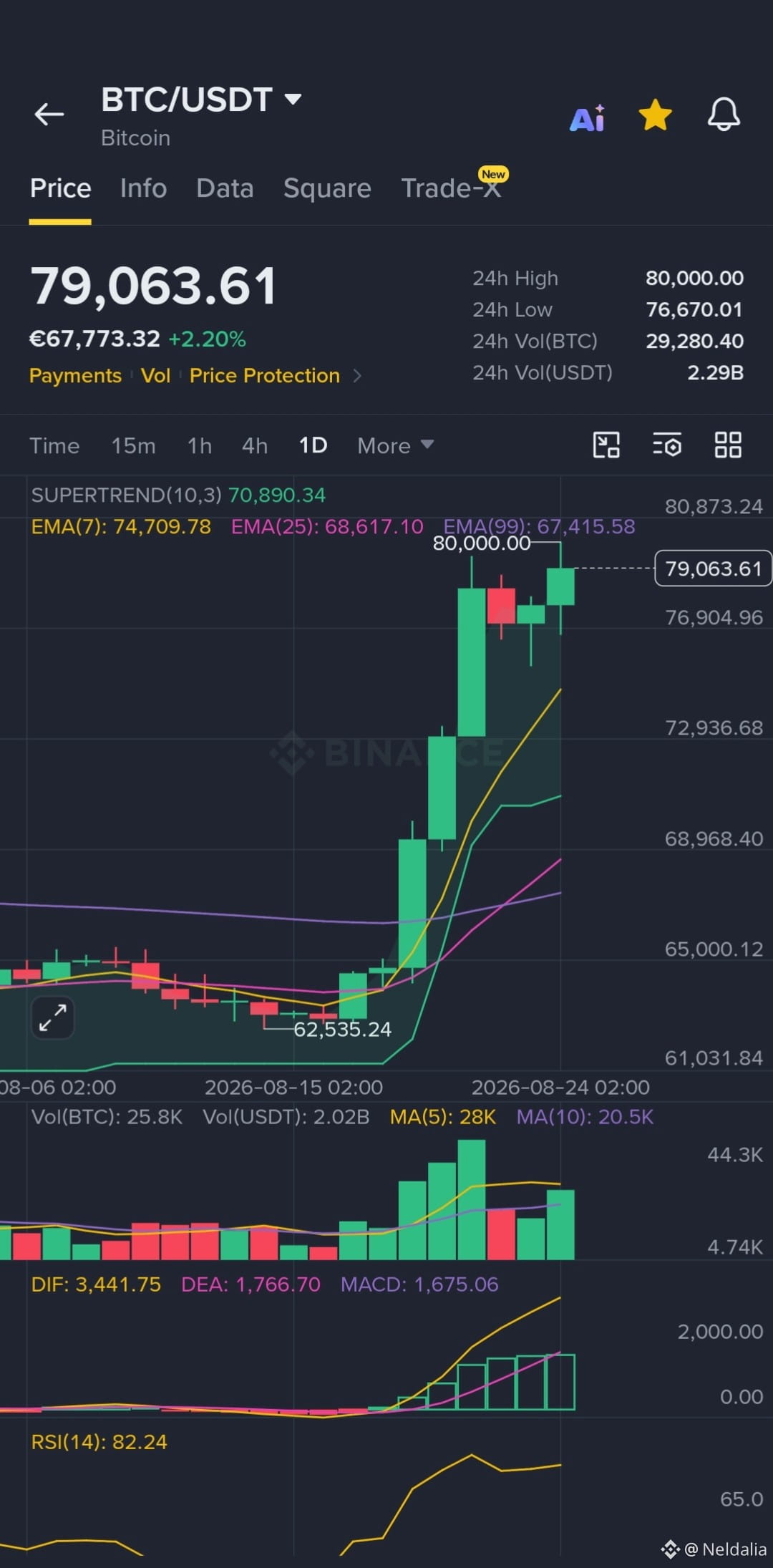This screenshot has height=1568, width=773.
Task: Select the 1D chart interval
Action: (313, 445)
